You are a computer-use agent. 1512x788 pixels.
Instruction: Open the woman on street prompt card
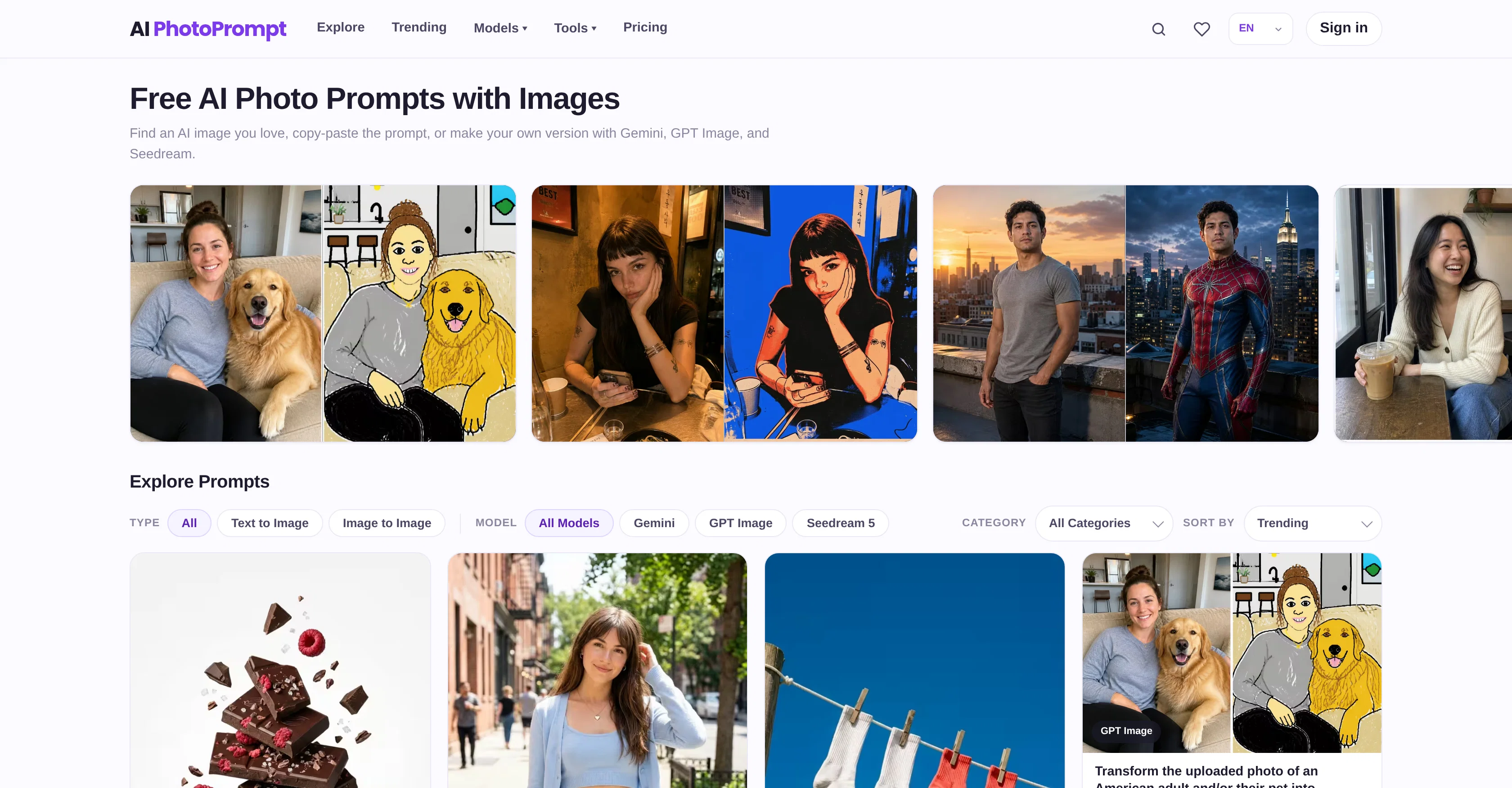[598, 670]
